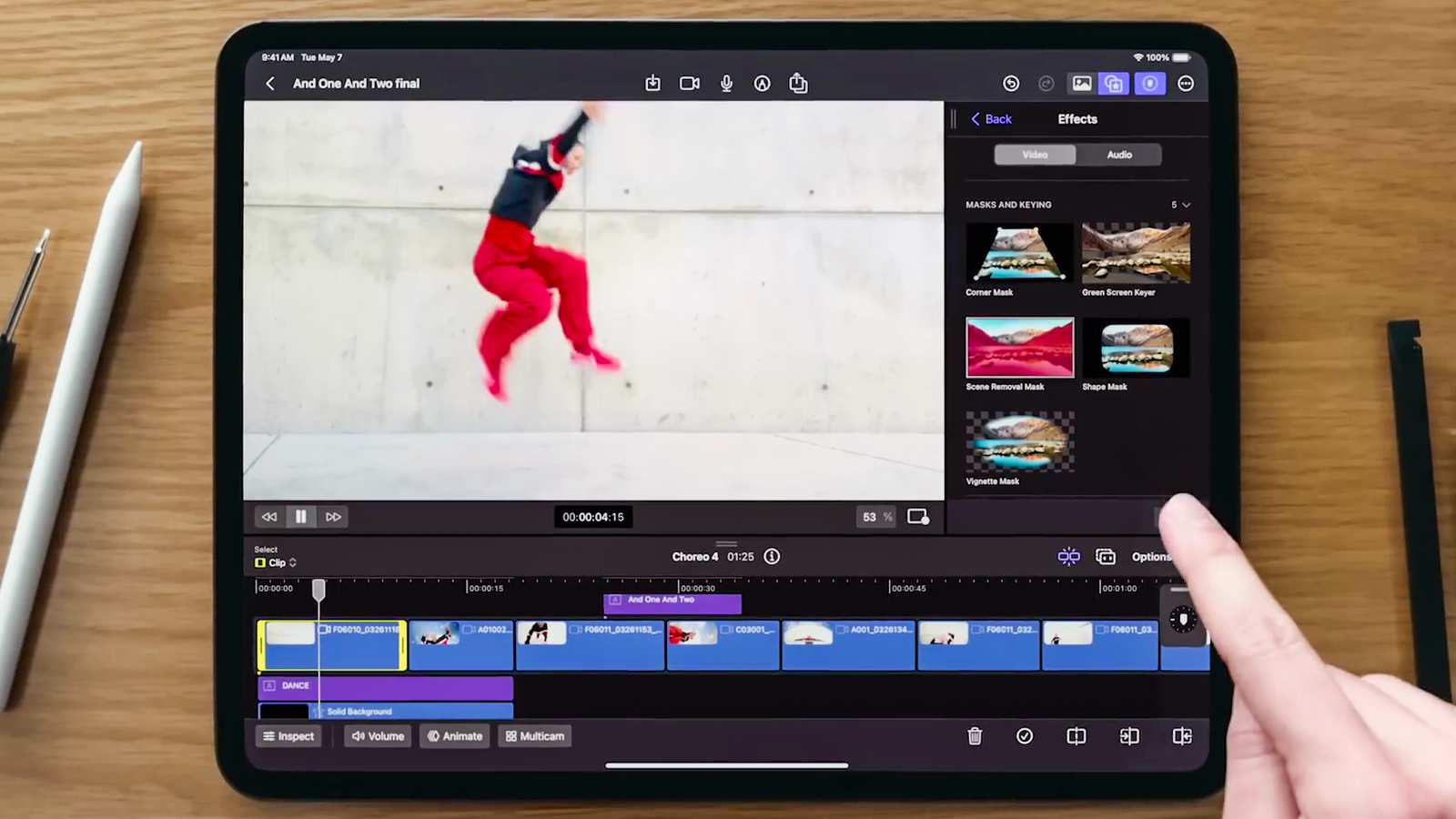Select the Green Screen Keyer effect
This screenshot has height=819, width=1456.
[x=1136, y=260]
